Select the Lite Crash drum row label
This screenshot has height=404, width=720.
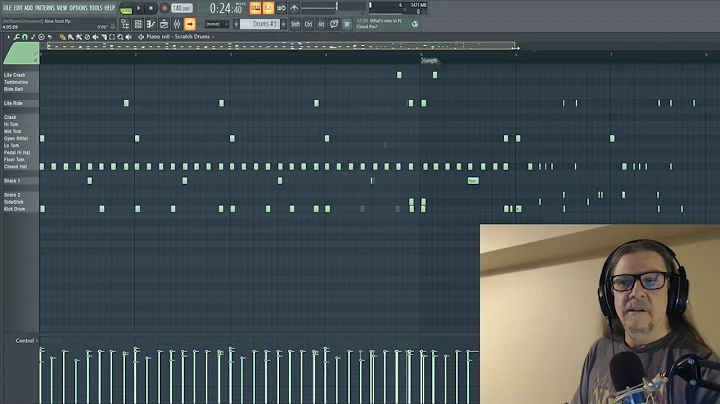pos(15,75)
